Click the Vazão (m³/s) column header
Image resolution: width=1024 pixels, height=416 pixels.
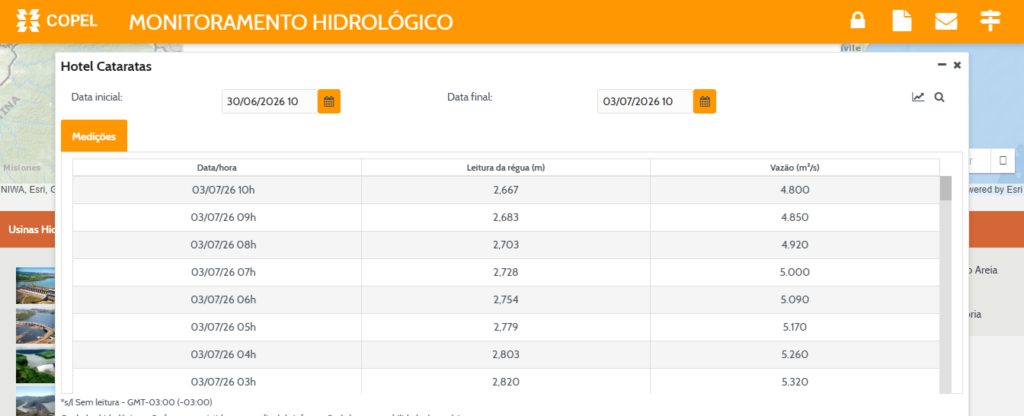coord(795,167)
